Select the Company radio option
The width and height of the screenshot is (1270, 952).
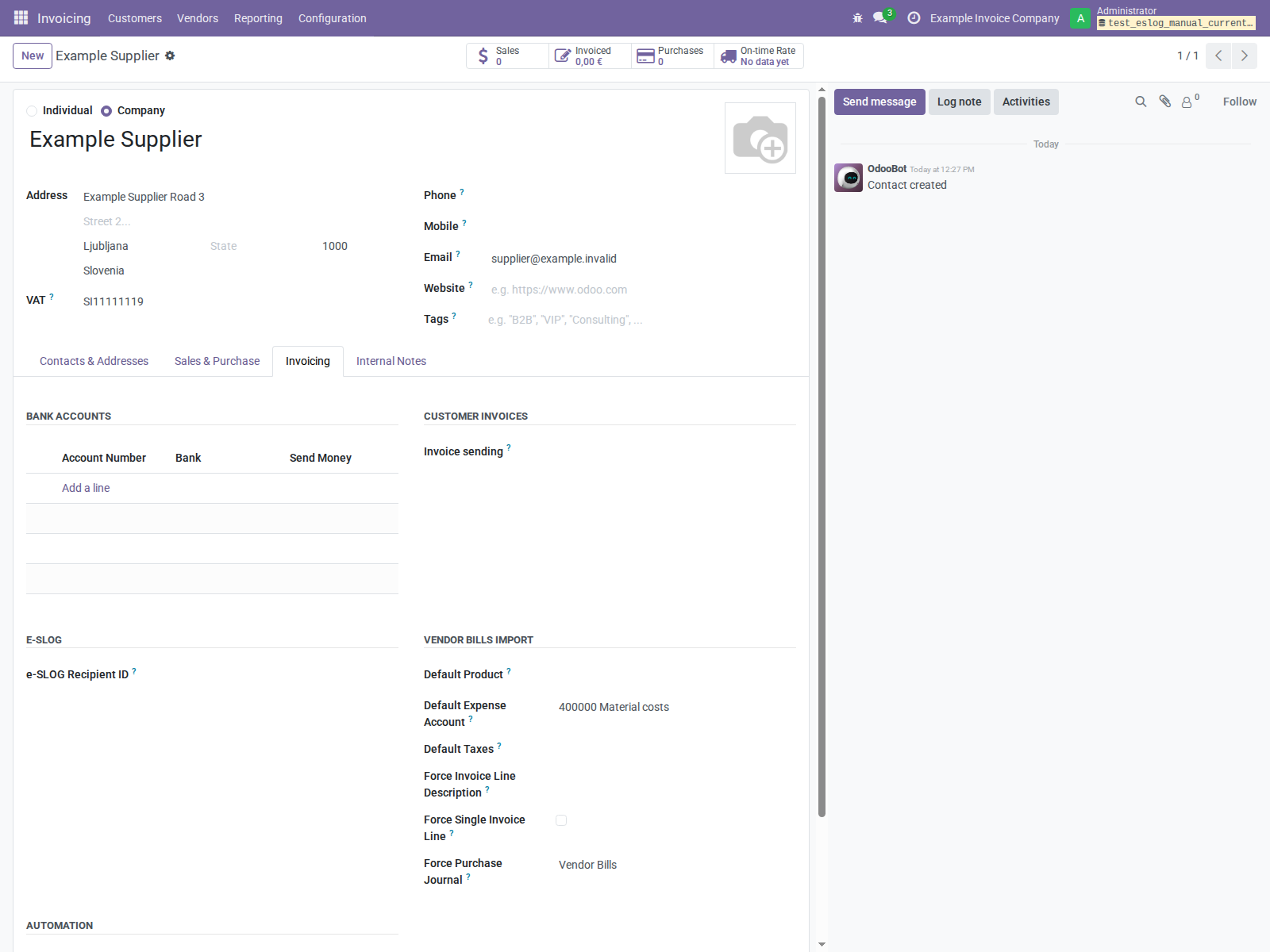pos(106,111)
